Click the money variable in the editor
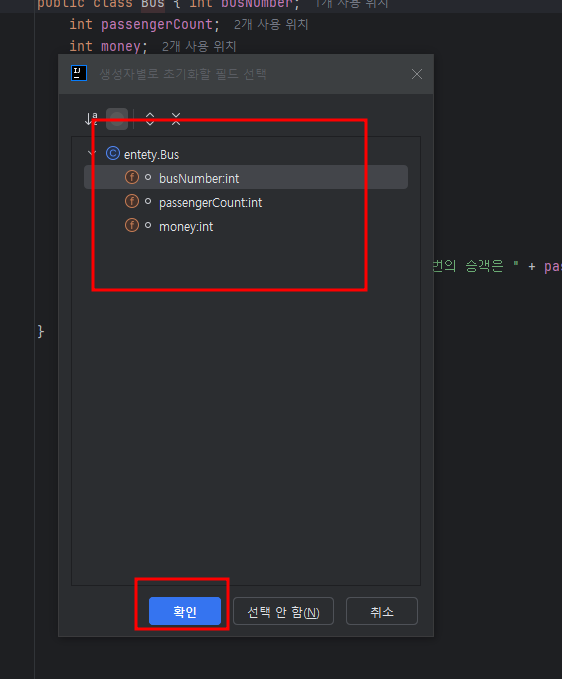The image size is (562, 679). click(x=121, y=46)
